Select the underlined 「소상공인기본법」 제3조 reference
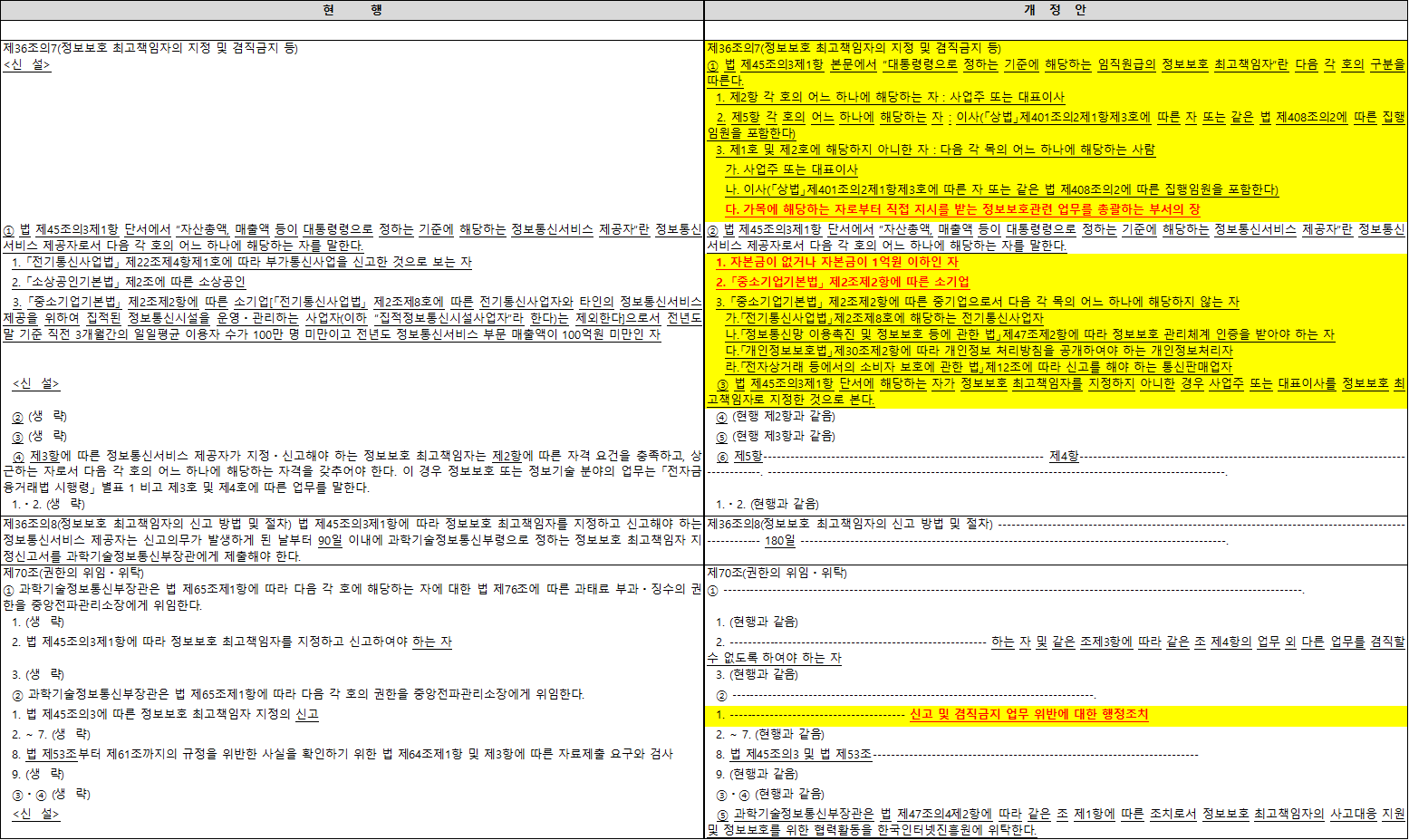Viewport: 1409px width, 840px height. [82, 281]
